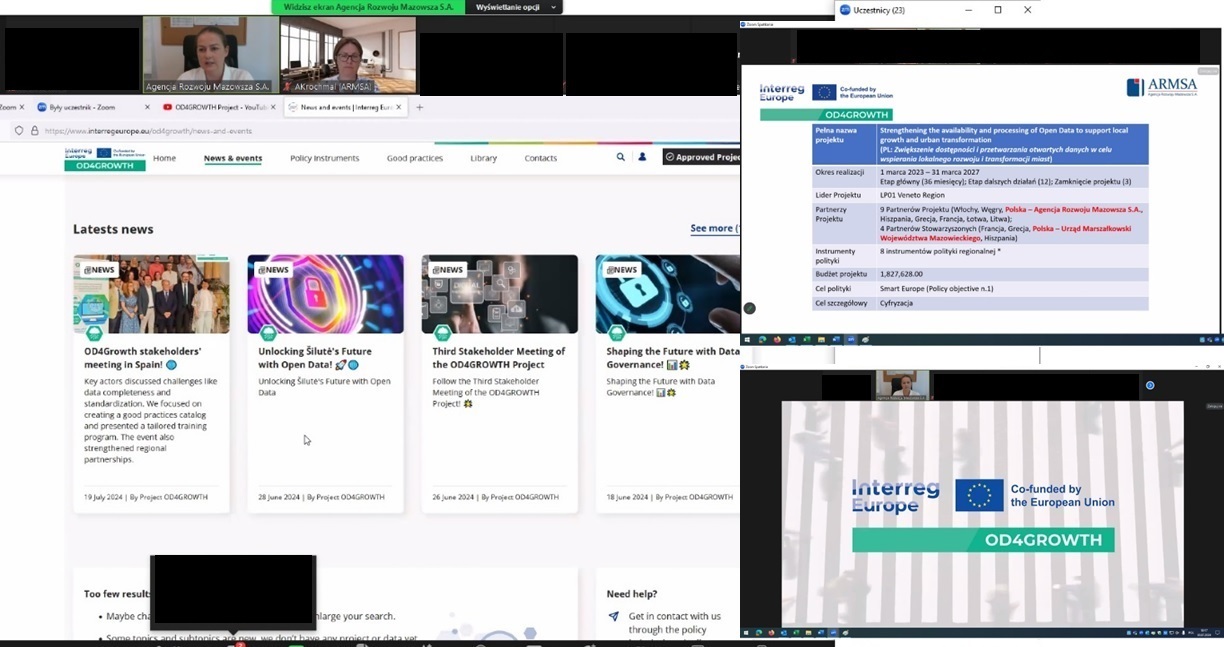The image size is (1224, 647).
Task: Click the hexagon badge on Third Stakeholder card
Action: click(442, 333)
